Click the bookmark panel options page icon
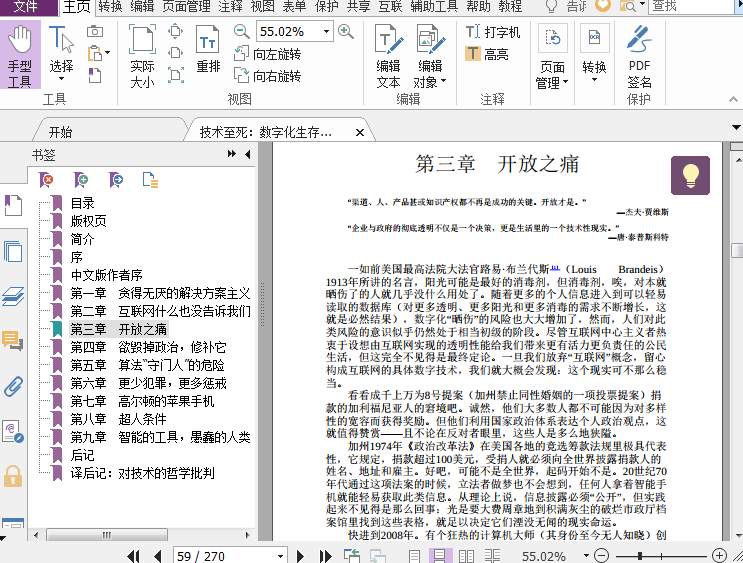This screenshot has width=743, height=563. click(150, 180)
